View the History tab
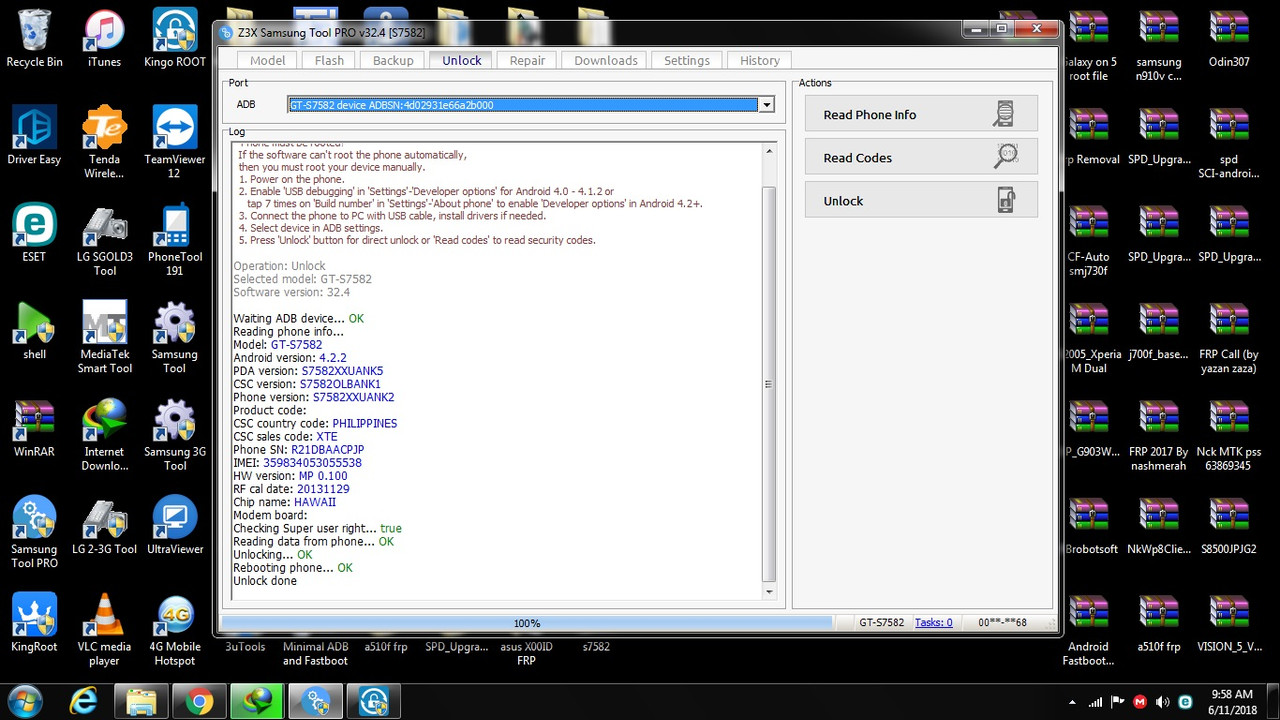 (x=760, y=60)
